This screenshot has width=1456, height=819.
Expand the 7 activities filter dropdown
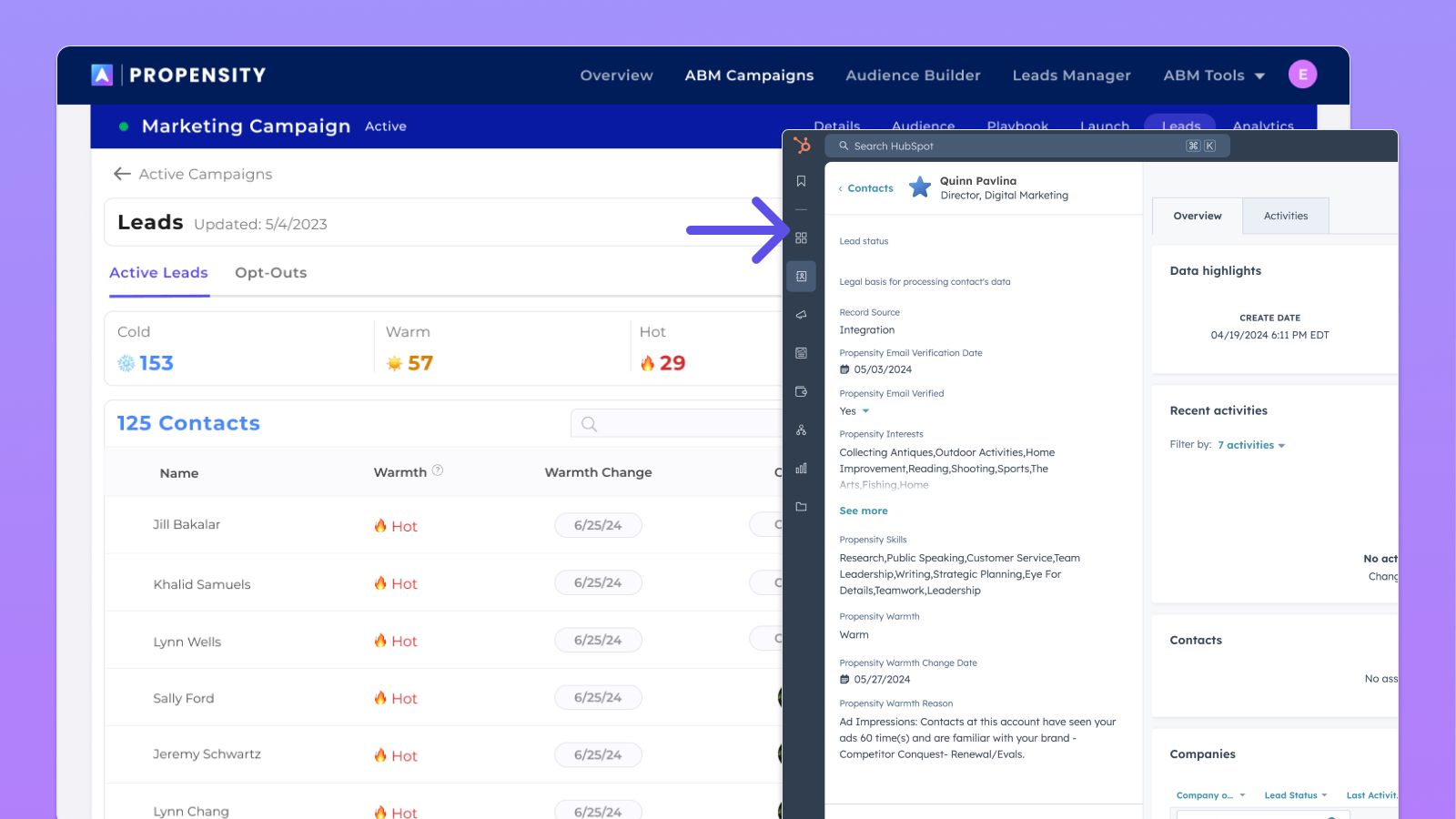(x=1251, y=445)
